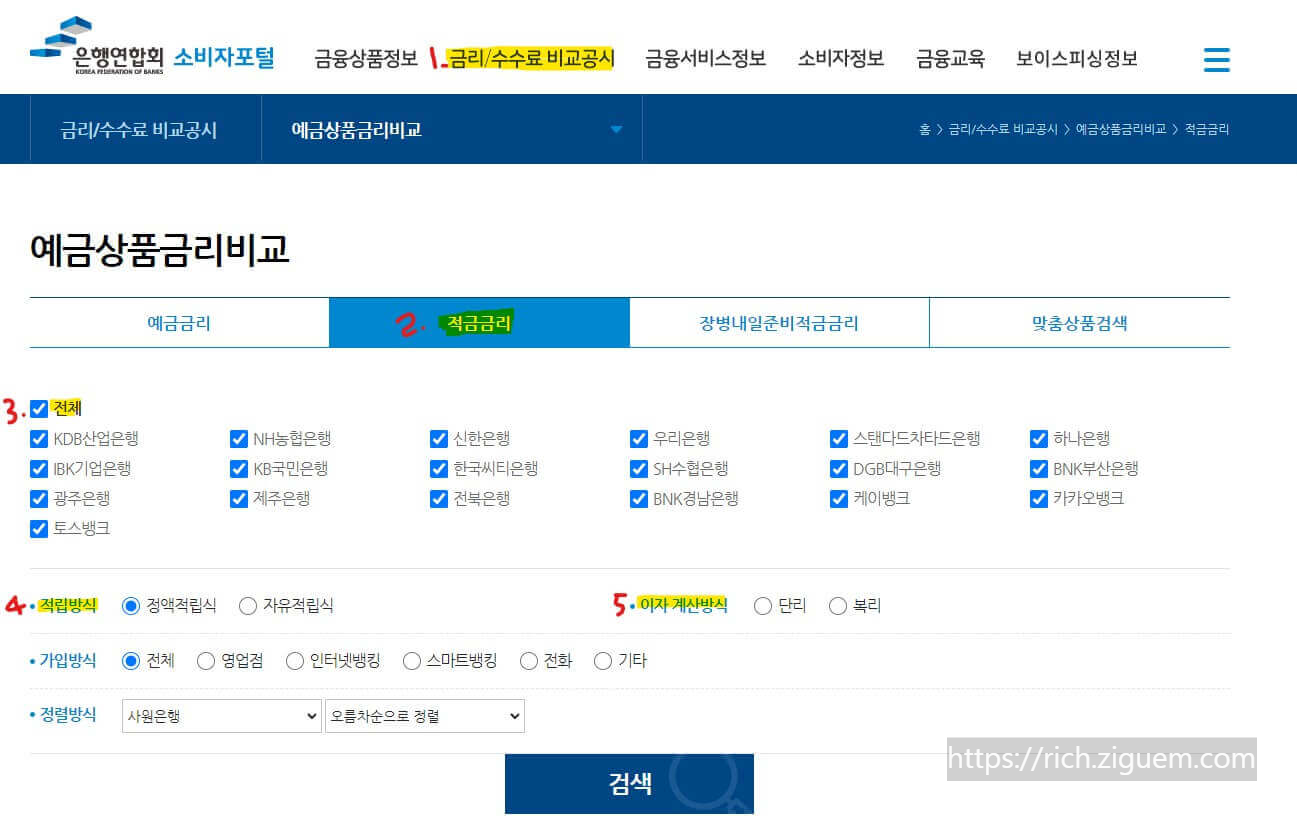Image resolution: width=1297 pixels, height=821 pixels.
Task: Uncheck the 신한은행 checkbox
Action: (x=439, y=438)
